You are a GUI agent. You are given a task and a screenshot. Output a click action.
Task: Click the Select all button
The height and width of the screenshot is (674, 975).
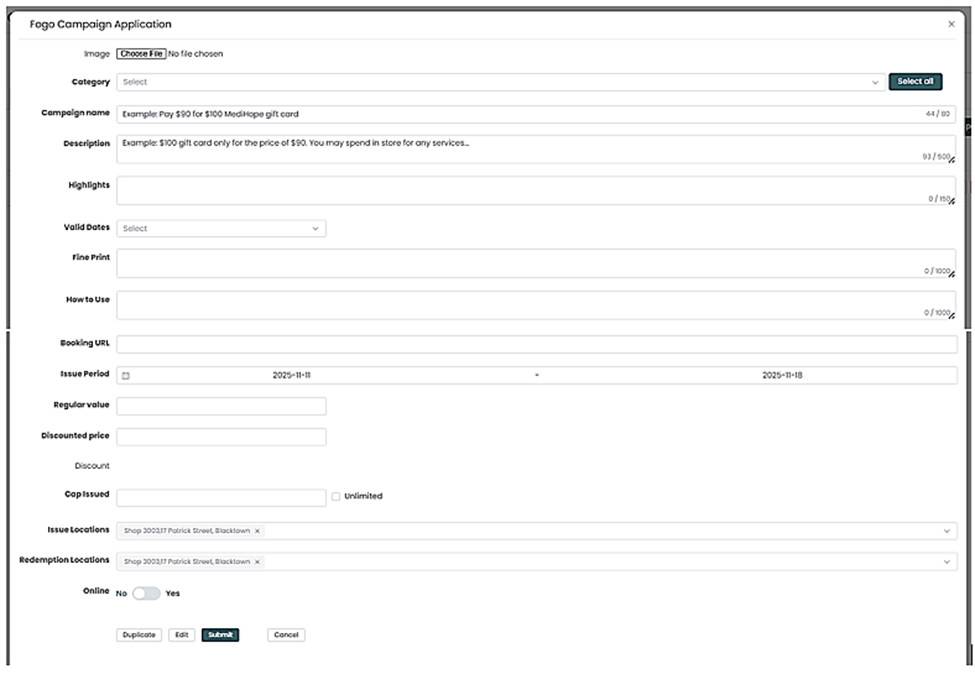(x=915, y=82)
